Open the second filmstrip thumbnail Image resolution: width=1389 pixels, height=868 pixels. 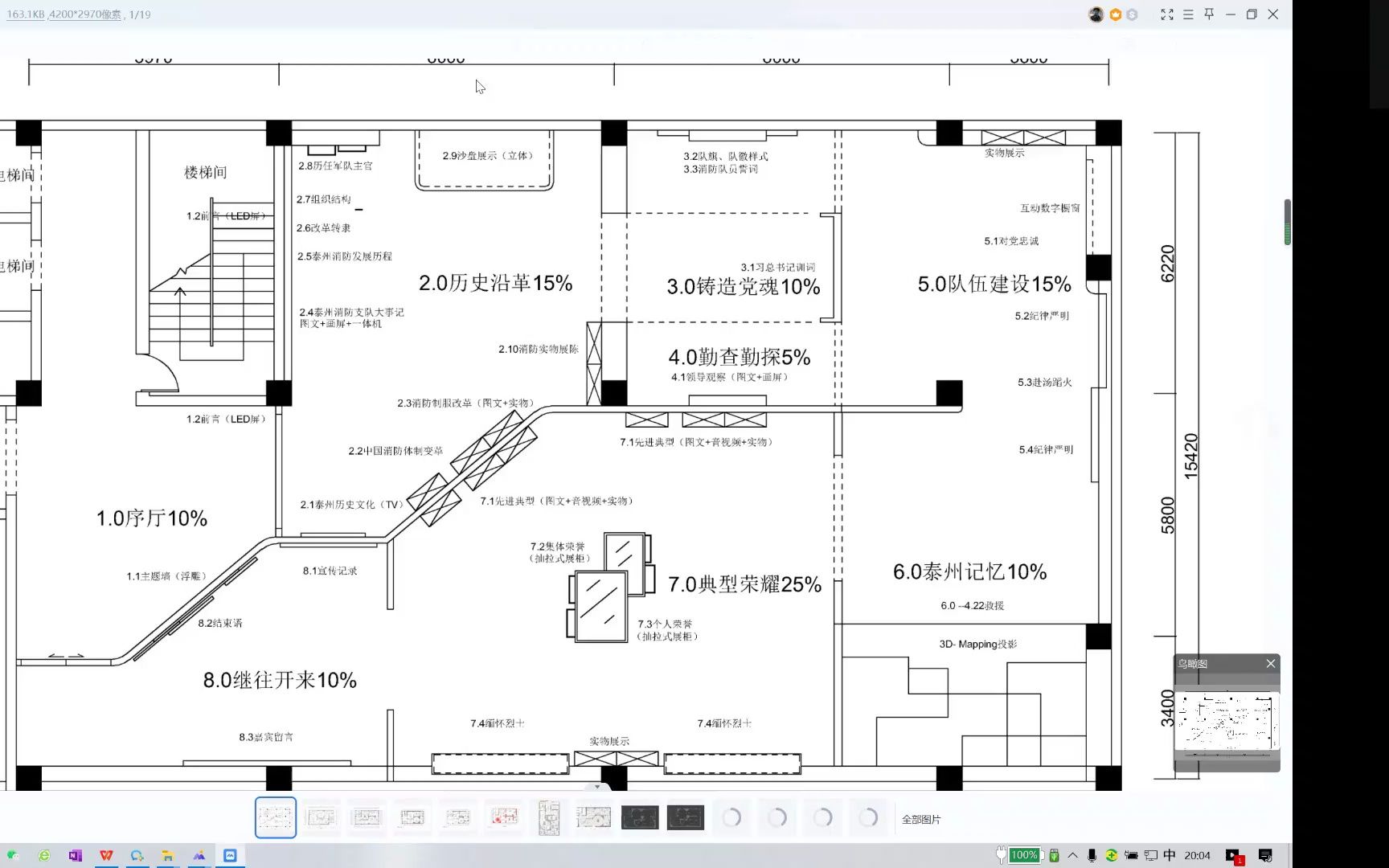[x=321, y=818]
